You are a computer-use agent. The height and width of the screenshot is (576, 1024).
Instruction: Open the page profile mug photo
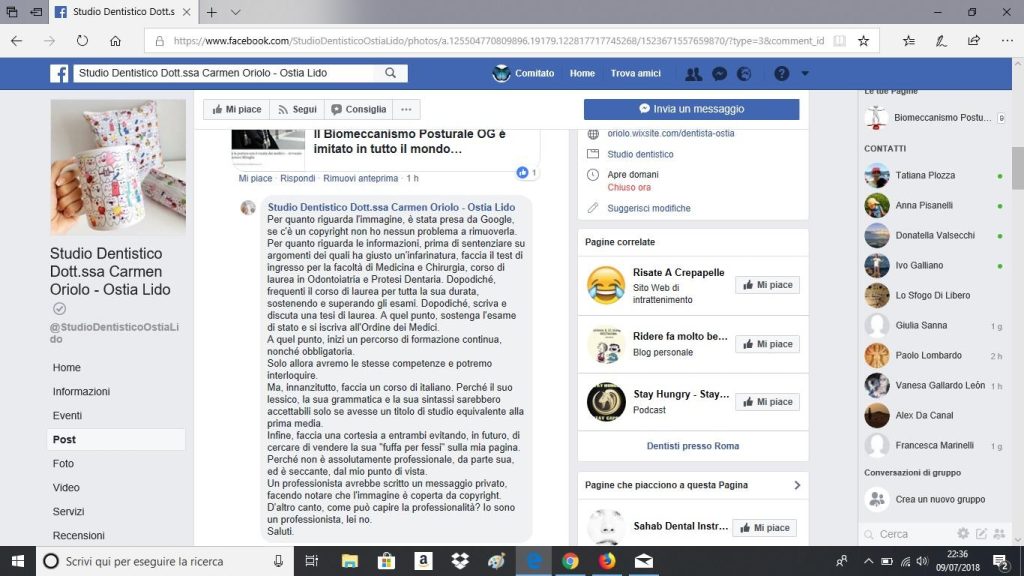point(118,167)
